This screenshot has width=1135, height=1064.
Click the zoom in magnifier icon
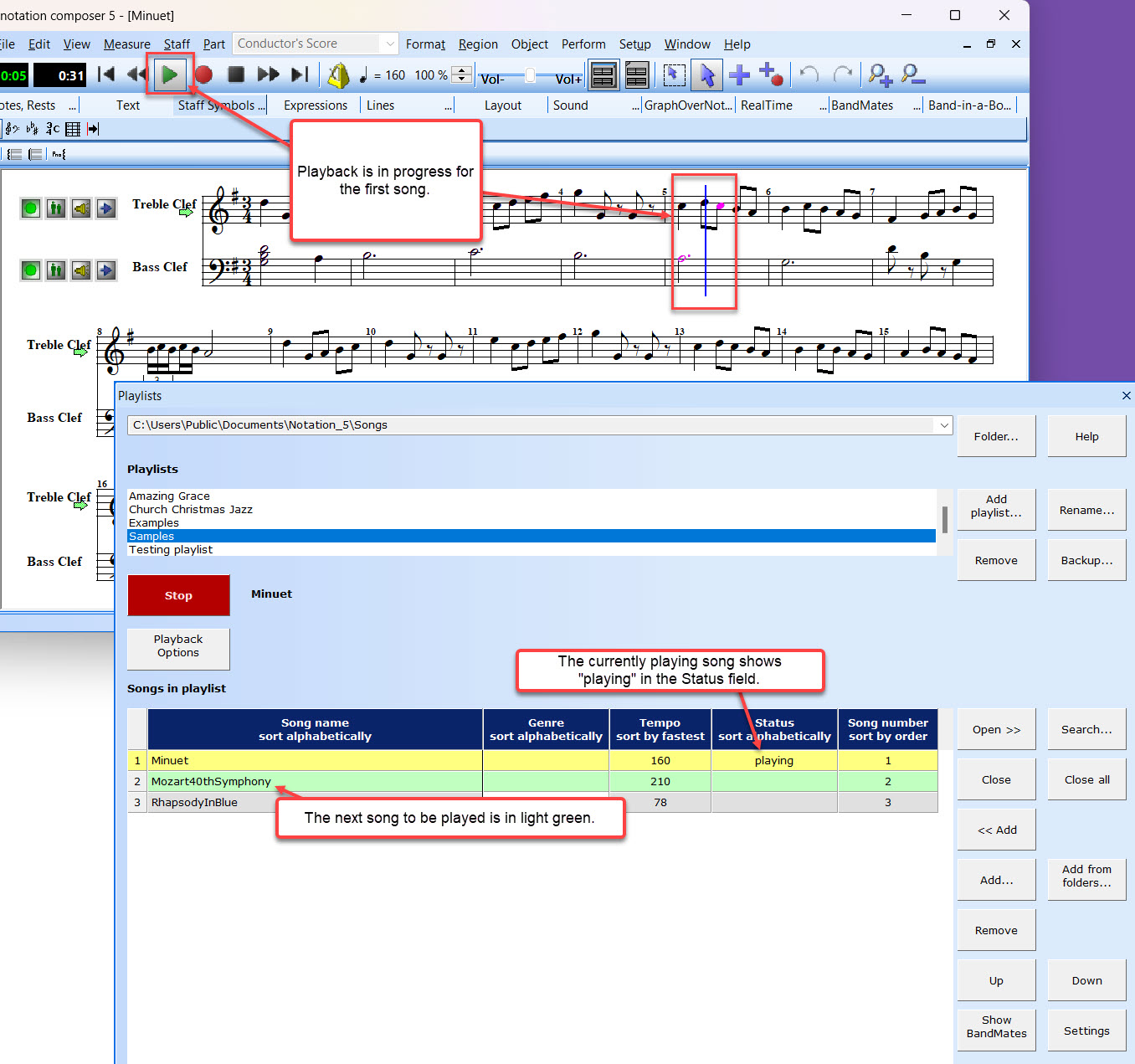[880, 75]
